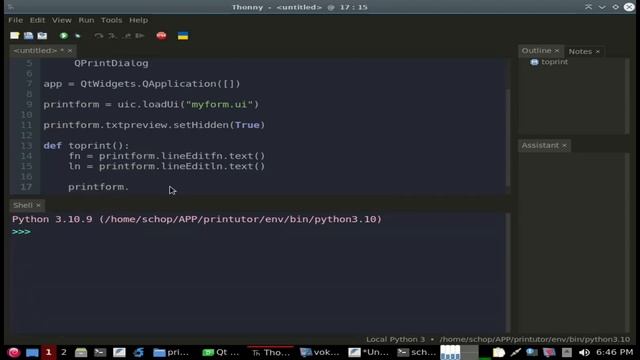The height and width of the screenshot is (360, 640).
Task: Click the show desktop taskbar icon
Action: pyautogui.click(x=32, y=352)
